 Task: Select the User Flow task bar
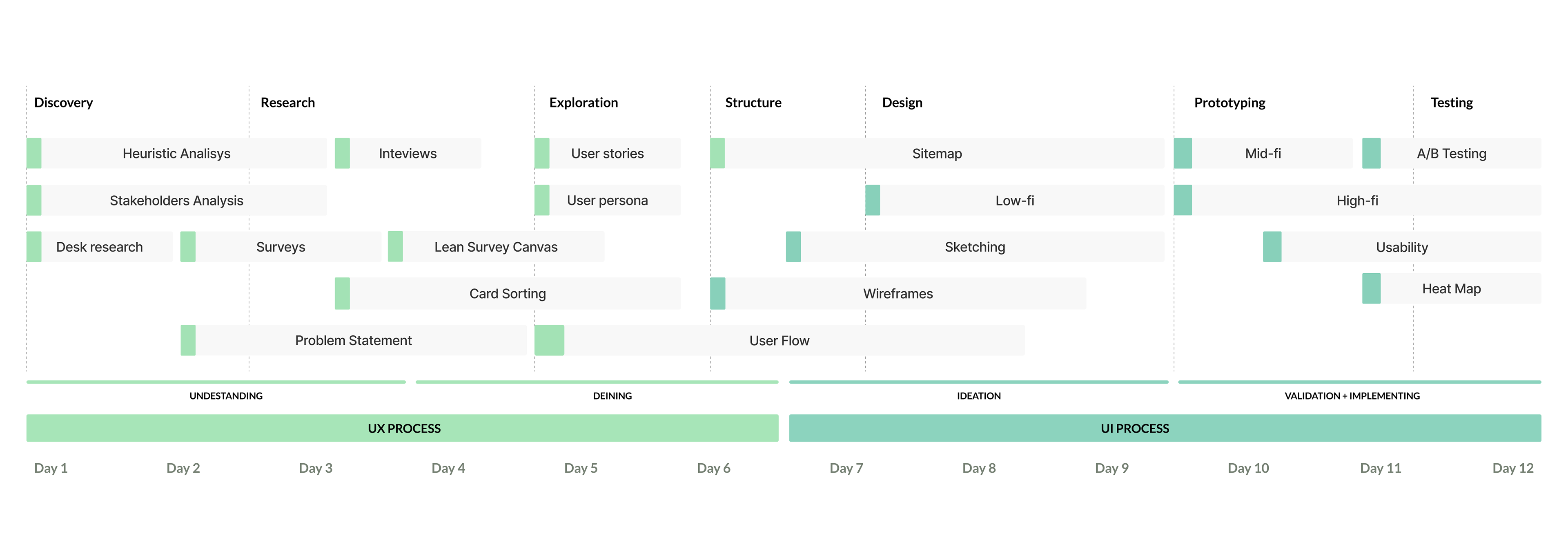pyautogui.click(x=780, y=341)
